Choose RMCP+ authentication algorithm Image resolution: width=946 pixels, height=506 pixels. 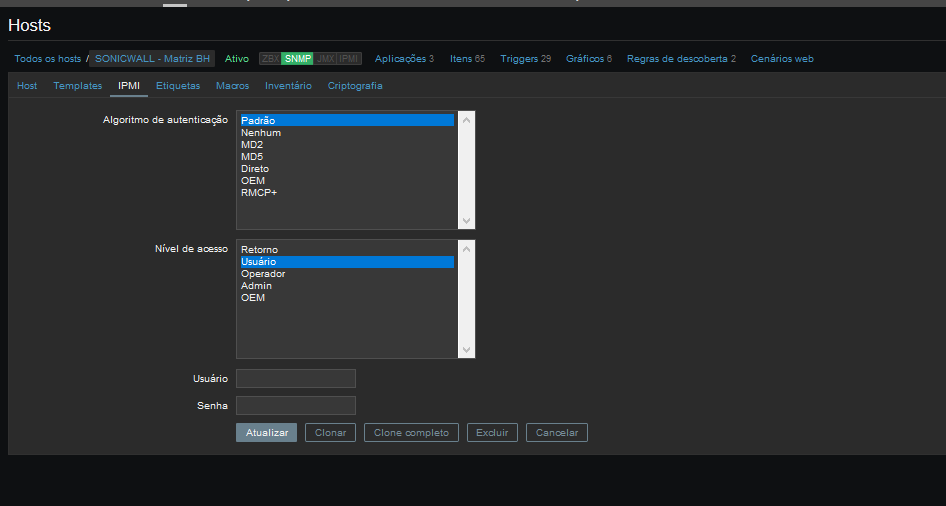[x=259, y=193]
